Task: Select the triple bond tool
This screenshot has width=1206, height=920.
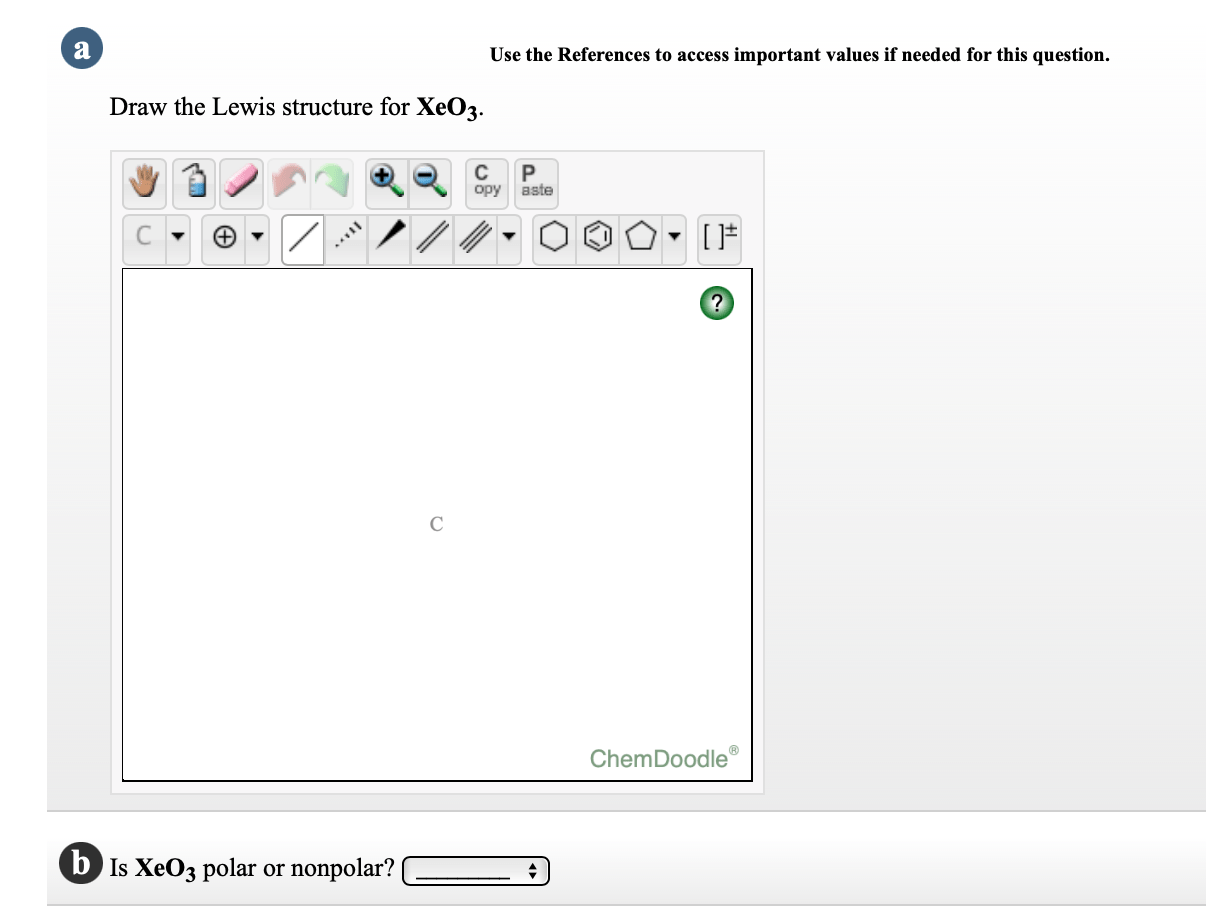Action: click(x=476, y=240)
